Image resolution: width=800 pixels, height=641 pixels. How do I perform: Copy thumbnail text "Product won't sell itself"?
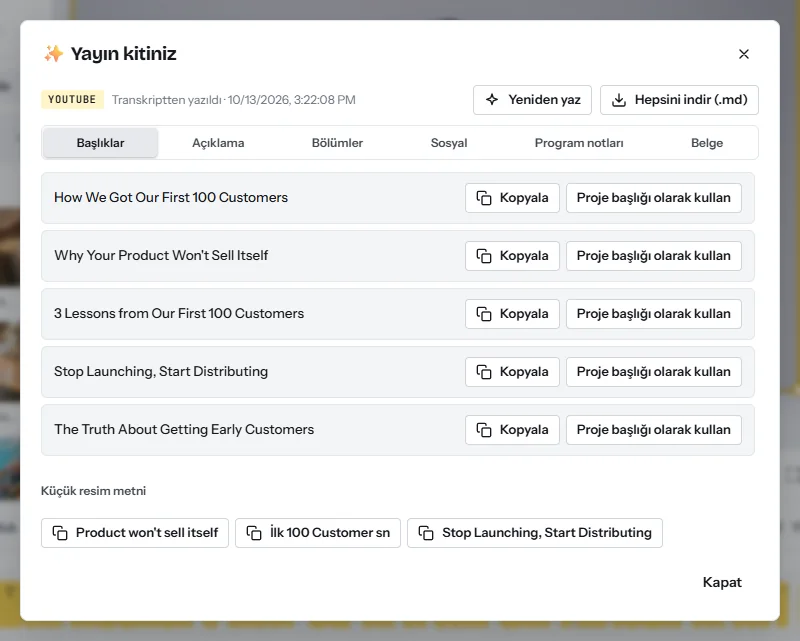[x=135, y=533]
